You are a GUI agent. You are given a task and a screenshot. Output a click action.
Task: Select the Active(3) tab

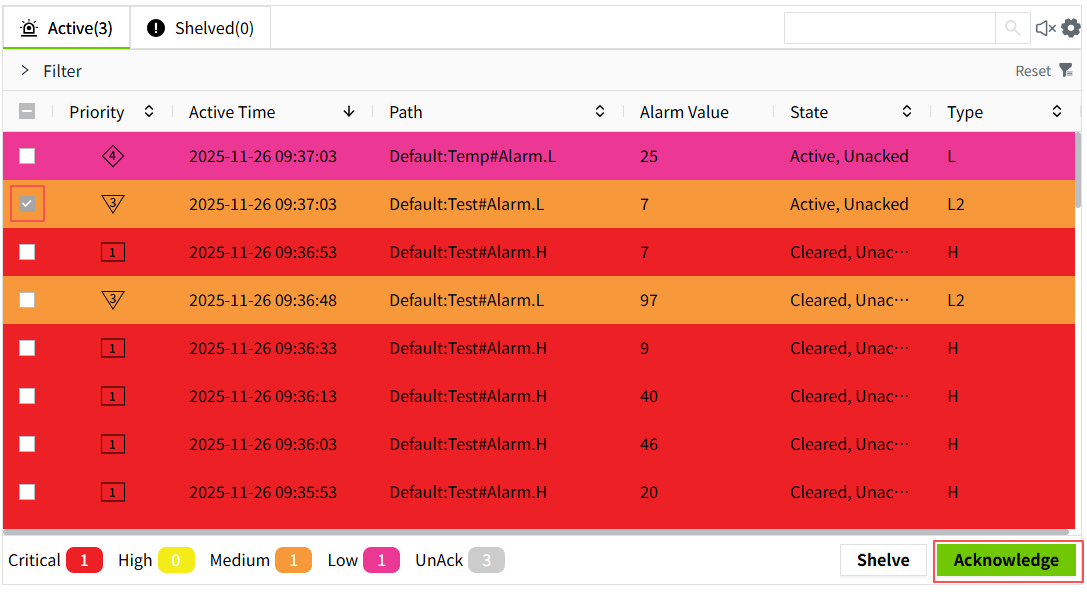pyautogui.click(x=67, y=28)
